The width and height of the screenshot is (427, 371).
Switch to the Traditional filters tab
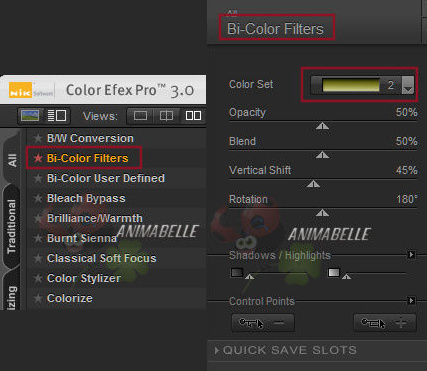point(12,227)
